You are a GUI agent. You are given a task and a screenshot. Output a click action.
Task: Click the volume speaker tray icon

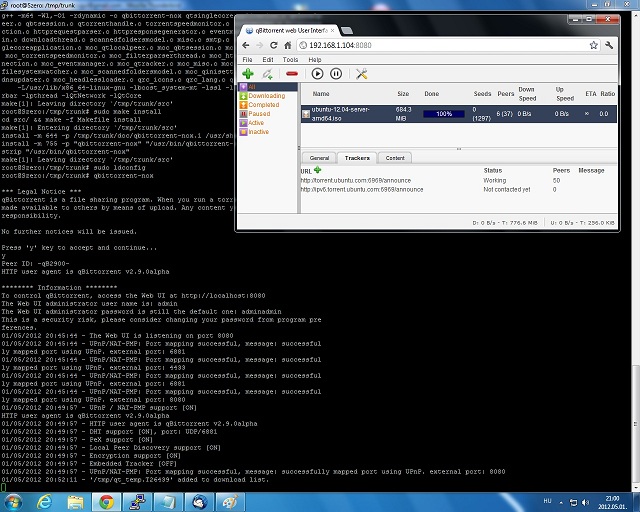pos(585,503)
